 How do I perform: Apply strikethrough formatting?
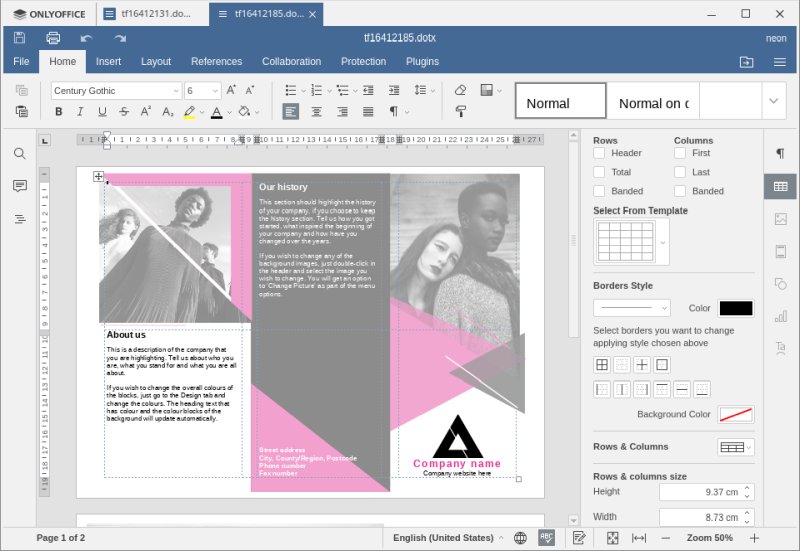point(124,112)
